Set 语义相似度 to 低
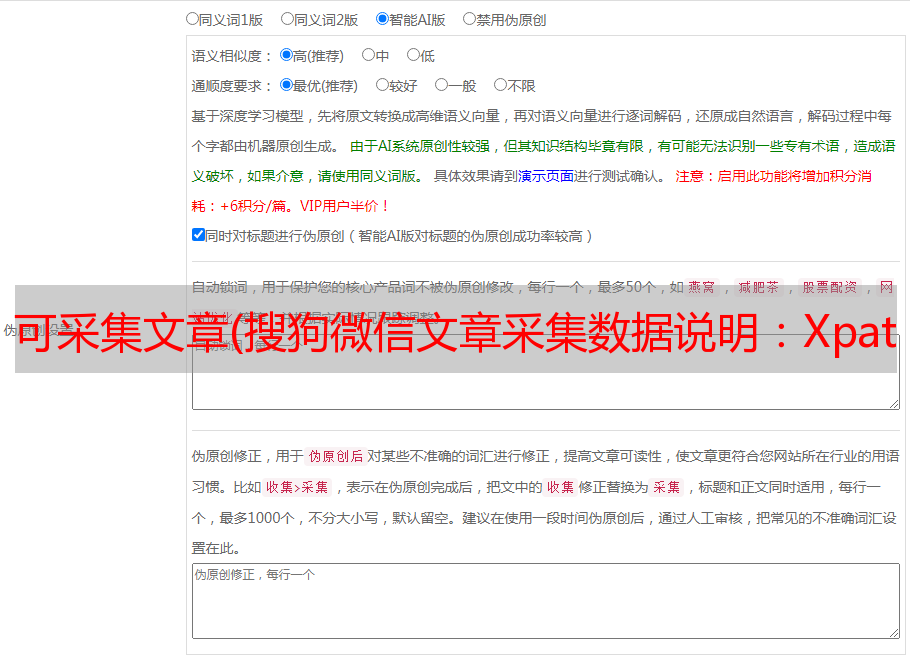This screenshot has width=911, height=658. coord(413,55)
